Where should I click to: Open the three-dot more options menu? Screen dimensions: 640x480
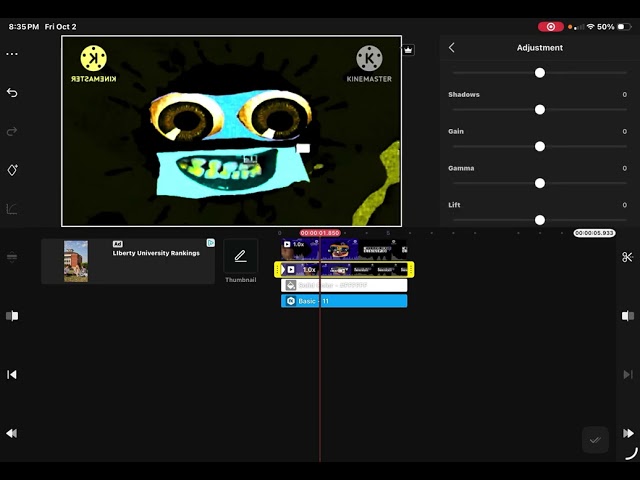pos(12,54)
